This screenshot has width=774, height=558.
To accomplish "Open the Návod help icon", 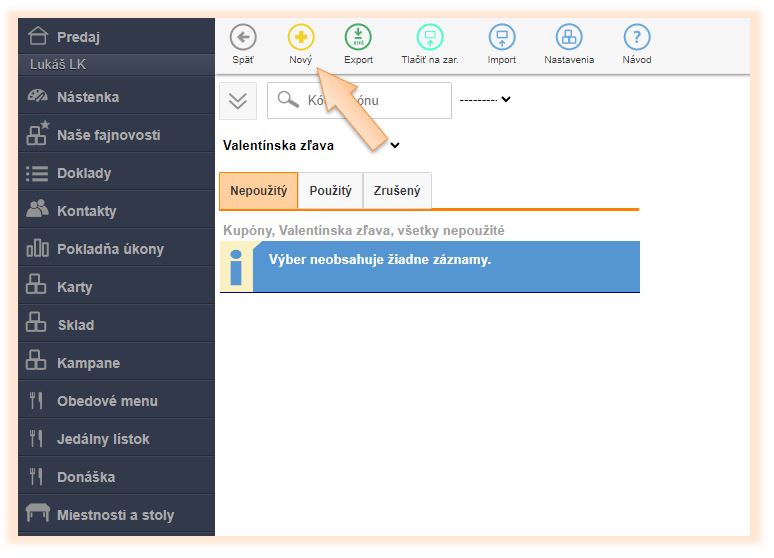I will [x=637, y=38].
